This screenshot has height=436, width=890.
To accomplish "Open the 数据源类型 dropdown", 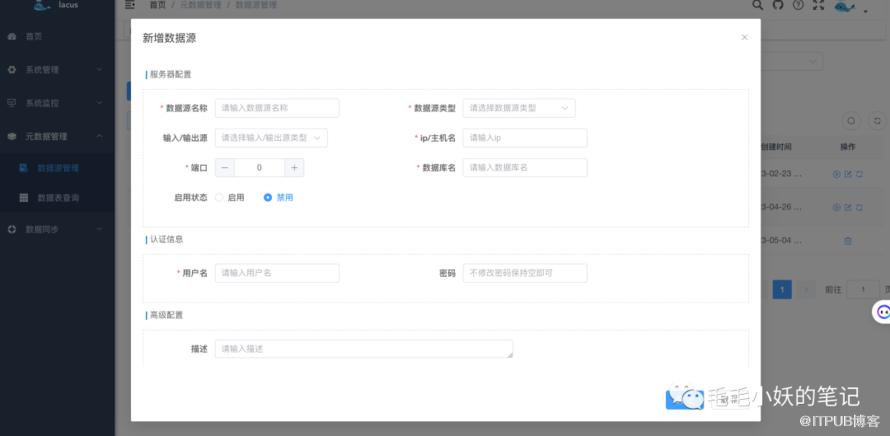I will point(518,108).
